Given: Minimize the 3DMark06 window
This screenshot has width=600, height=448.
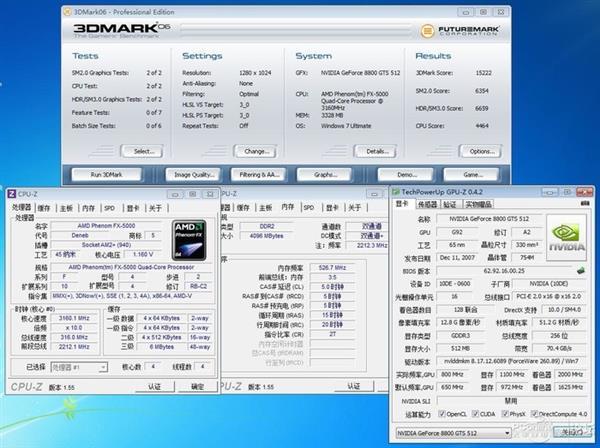Looking at the screenshot, I should tap(466, 12).
